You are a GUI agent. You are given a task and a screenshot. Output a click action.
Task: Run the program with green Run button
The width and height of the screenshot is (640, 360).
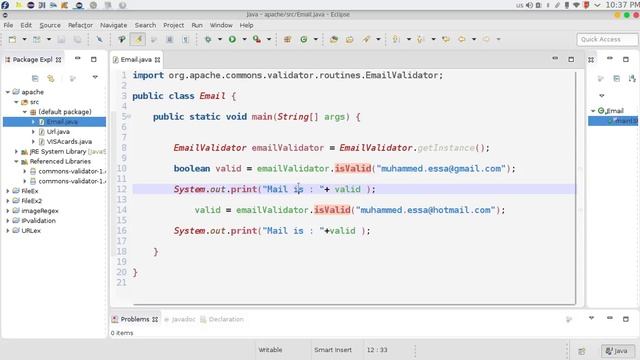coord(232,40)
